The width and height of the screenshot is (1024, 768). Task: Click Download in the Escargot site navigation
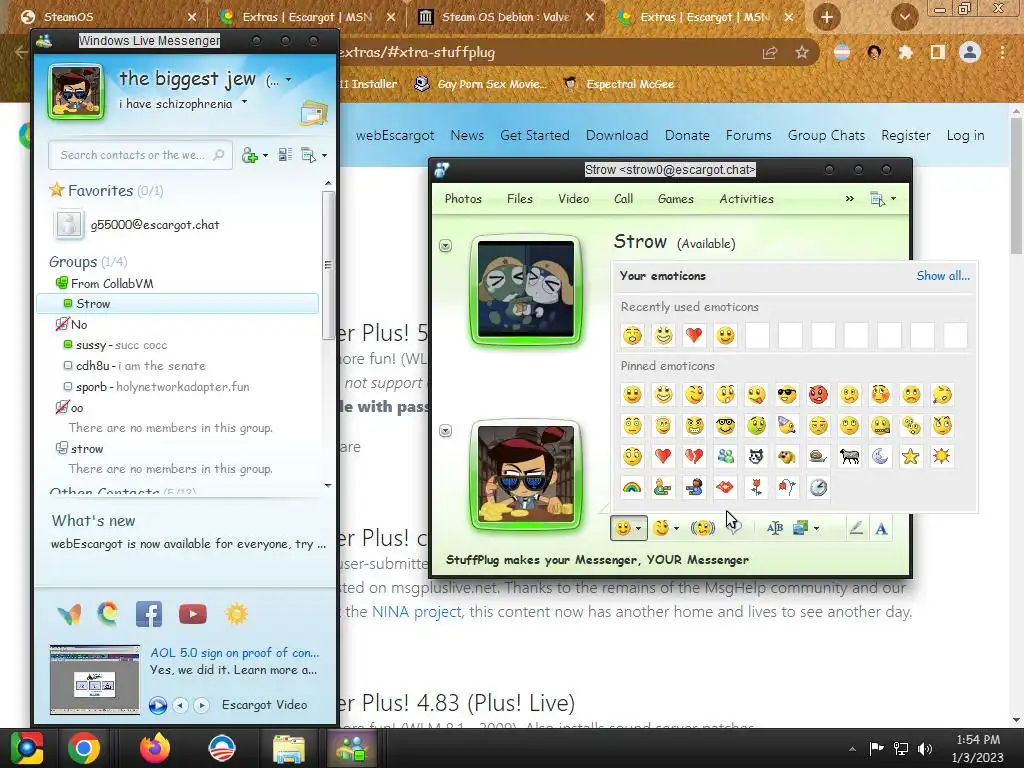click(x=617, y=135)
